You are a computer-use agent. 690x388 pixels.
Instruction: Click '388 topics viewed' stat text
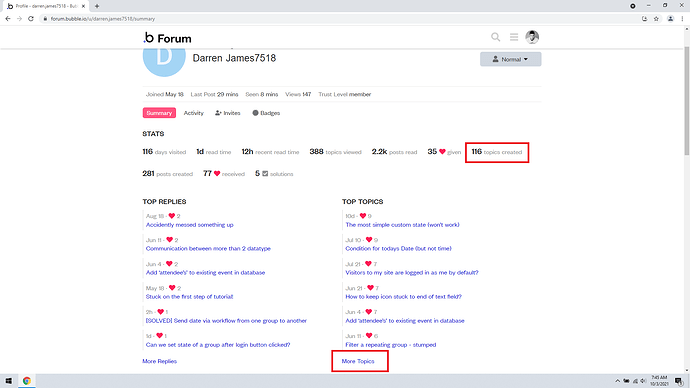click(335, 152)
